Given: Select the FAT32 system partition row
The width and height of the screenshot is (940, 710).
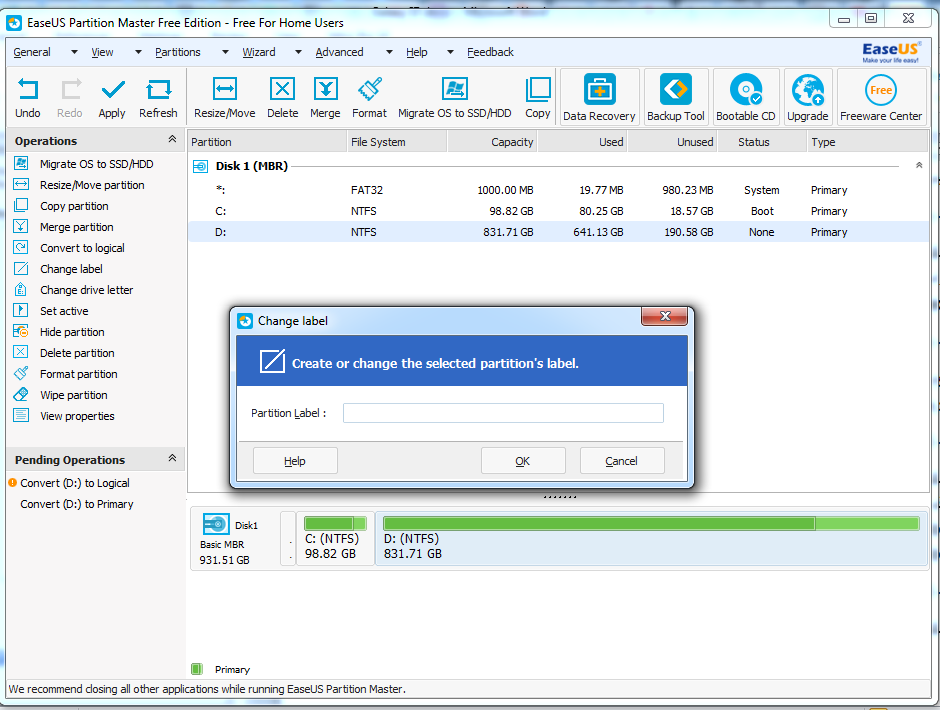Looking at the screenshot, I should point(558,190).
